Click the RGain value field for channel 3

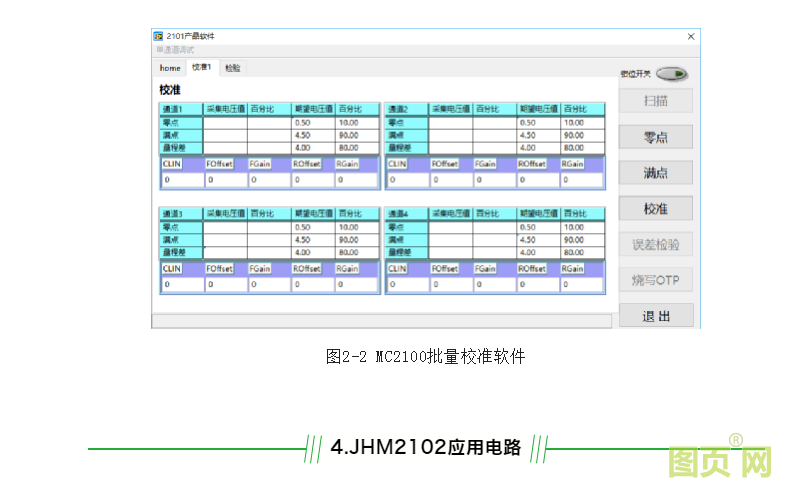coord(356,285)
